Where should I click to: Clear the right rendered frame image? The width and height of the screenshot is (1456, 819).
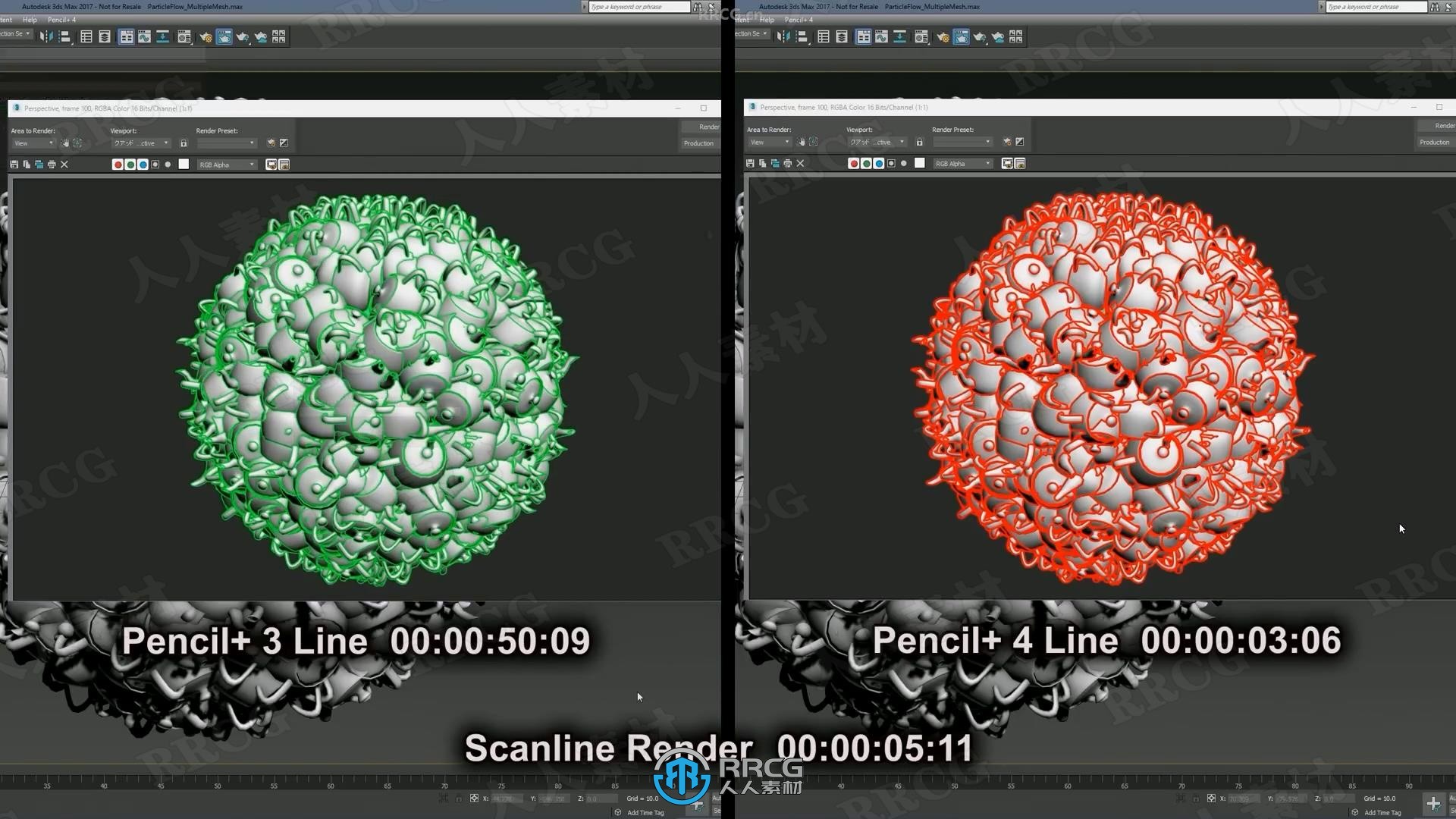(x=800, y=163)
